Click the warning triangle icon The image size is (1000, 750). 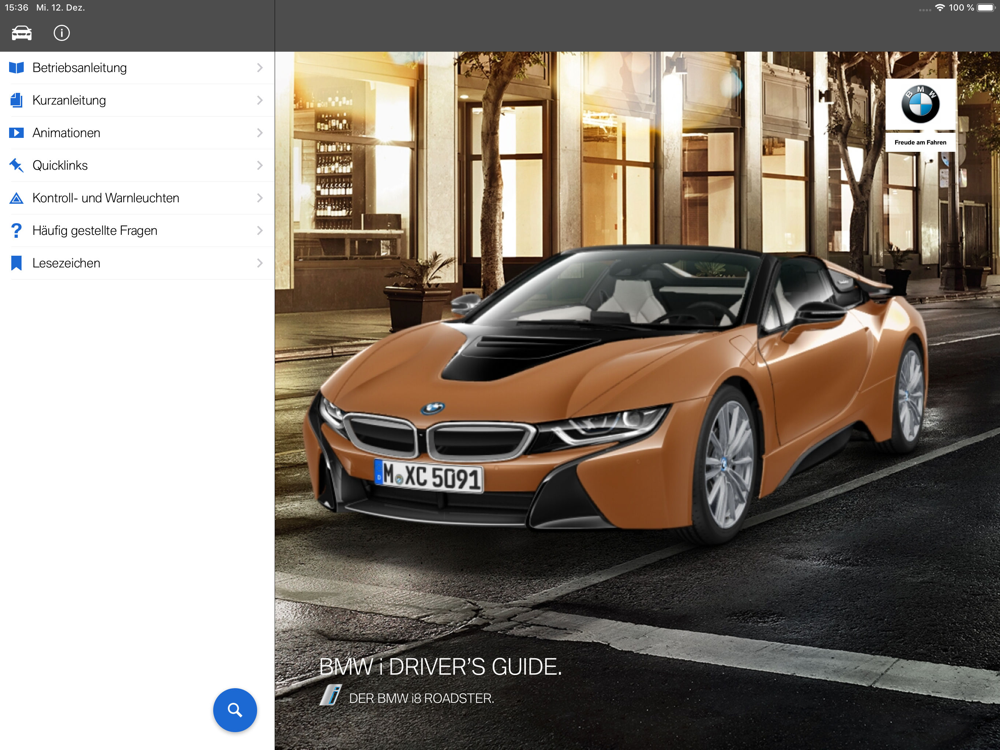click(17, 198)
